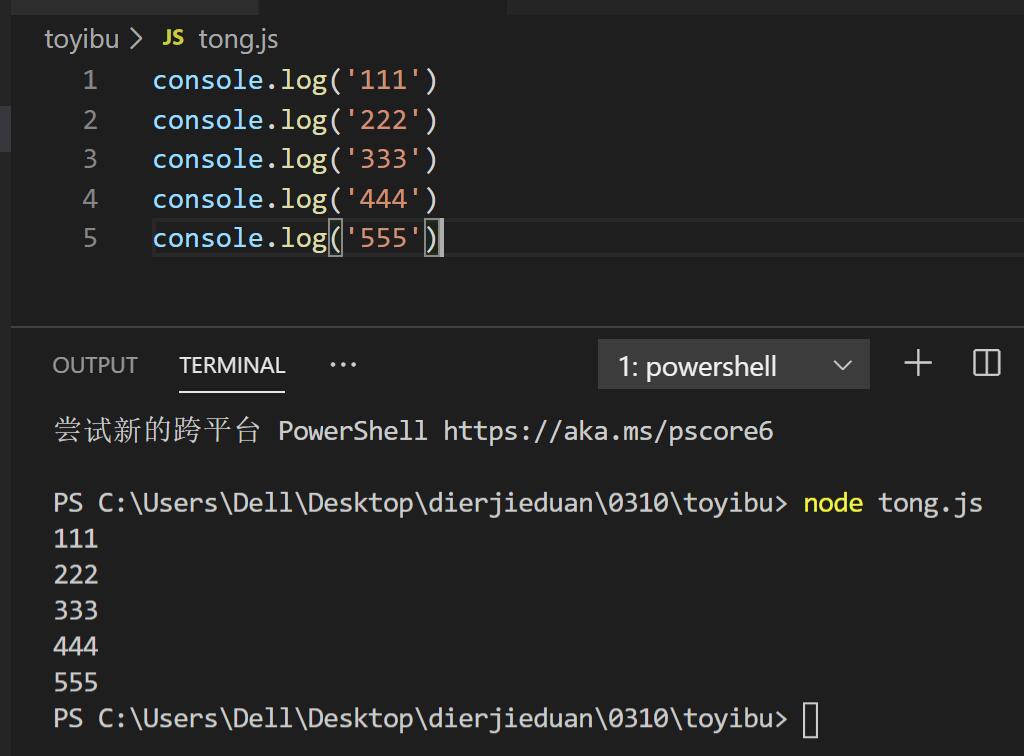The height and width of the screenshot is (756, 1024).
Task: Click the terminal output line 333
Action: [x=76, y=611]
